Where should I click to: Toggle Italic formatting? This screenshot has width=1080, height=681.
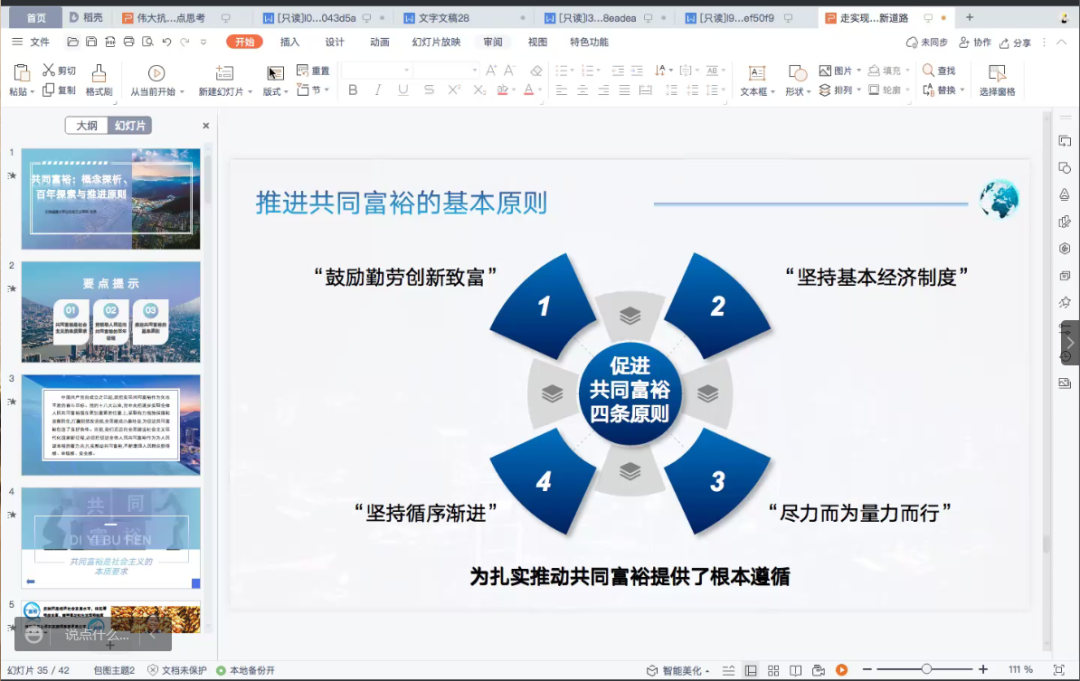pos(378,90)
